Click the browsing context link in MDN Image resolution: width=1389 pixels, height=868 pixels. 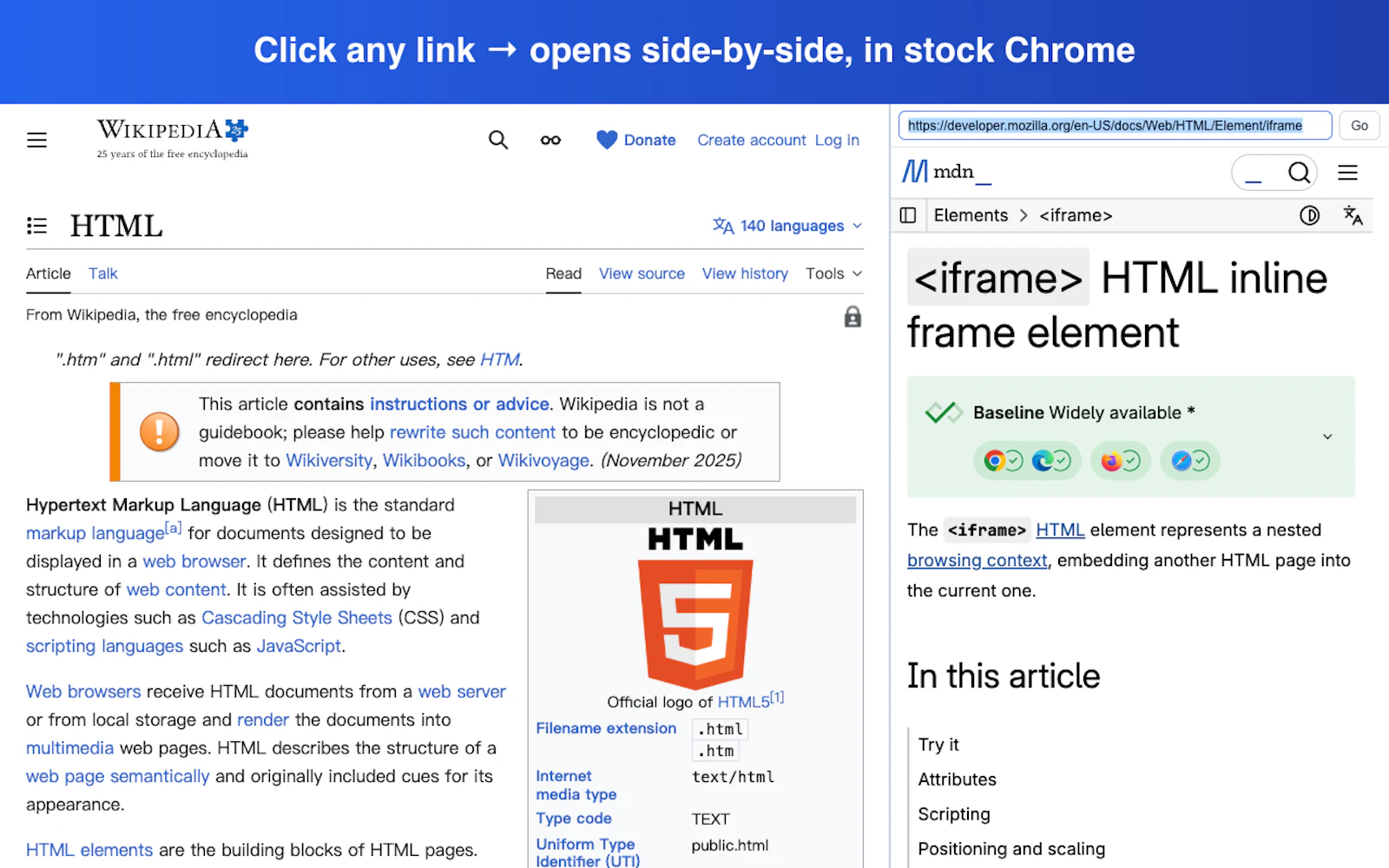(x=978, y=561)
